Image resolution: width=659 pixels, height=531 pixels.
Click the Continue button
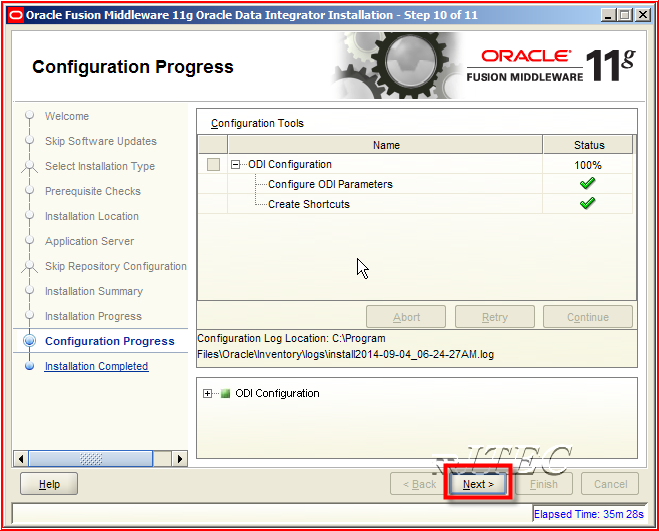588,317
